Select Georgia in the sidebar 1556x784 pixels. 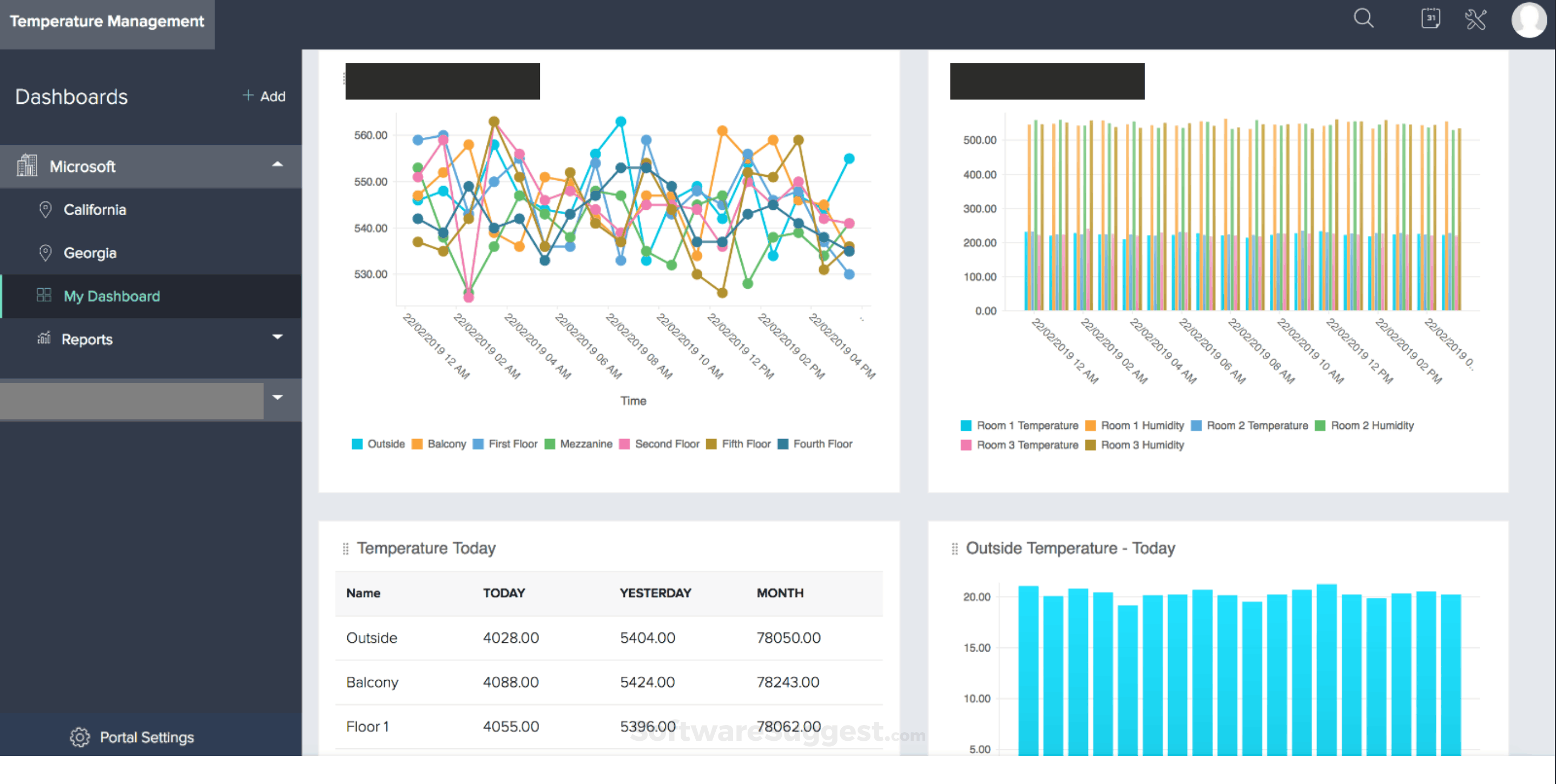click(90, 253)
